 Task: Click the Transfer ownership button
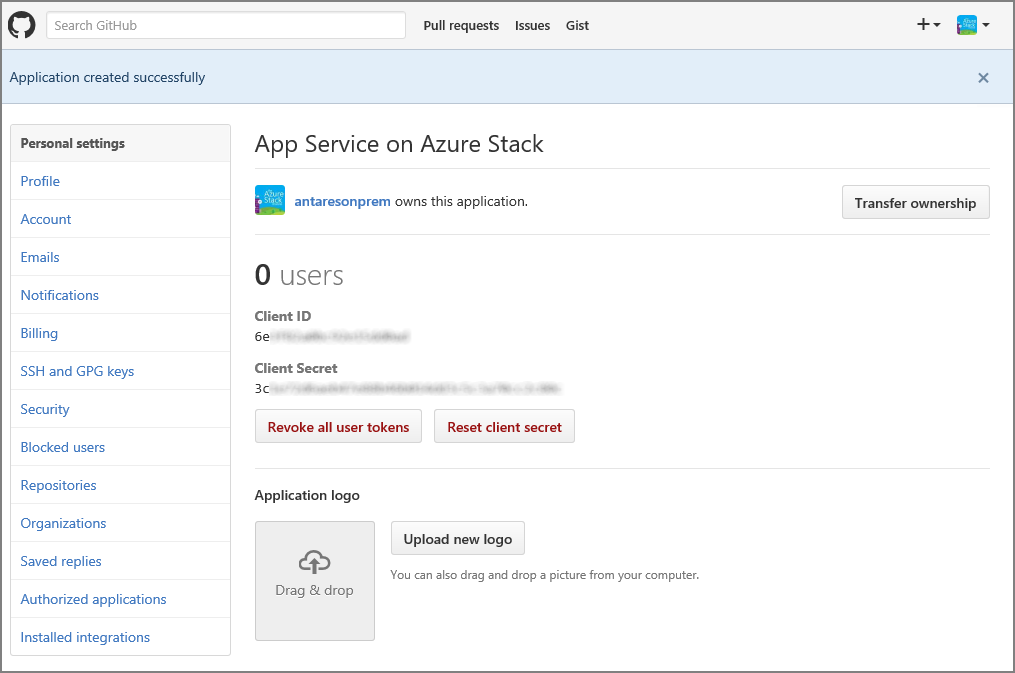pos(915,202)
